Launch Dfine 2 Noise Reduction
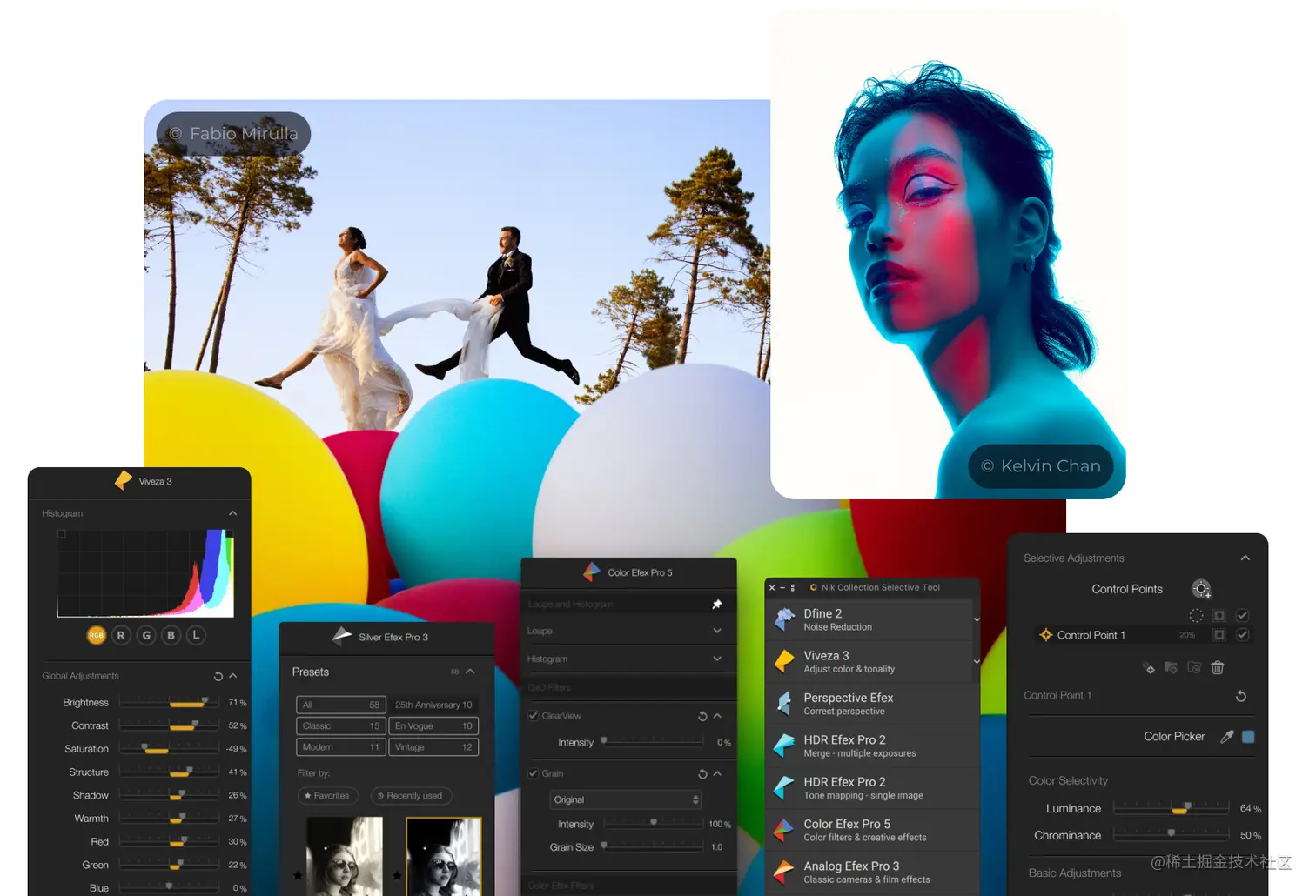Viewport: 1316px width, 896px height. click(868, 619)
